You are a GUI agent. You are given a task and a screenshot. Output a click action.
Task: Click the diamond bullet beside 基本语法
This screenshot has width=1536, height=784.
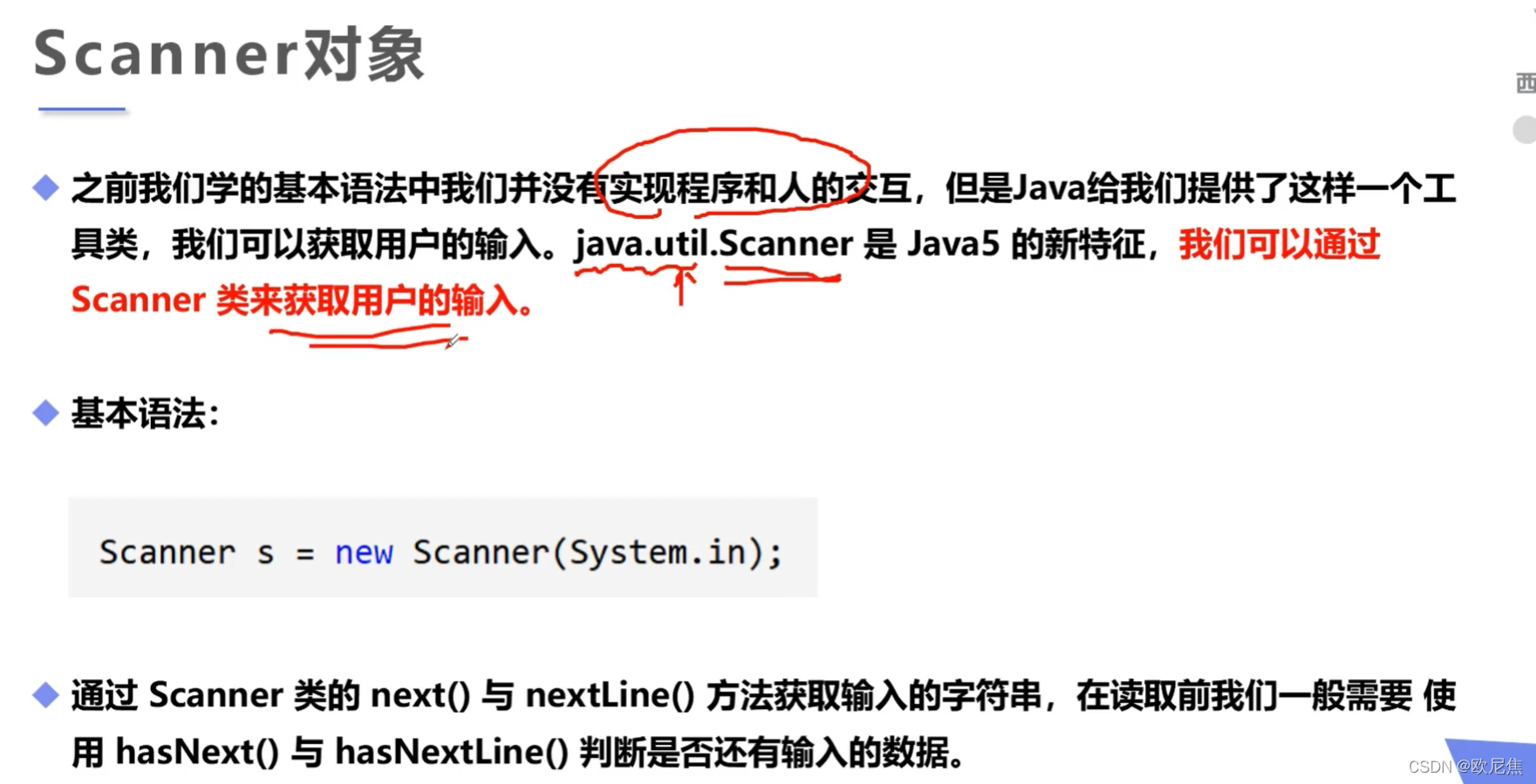tap(45, 412)
